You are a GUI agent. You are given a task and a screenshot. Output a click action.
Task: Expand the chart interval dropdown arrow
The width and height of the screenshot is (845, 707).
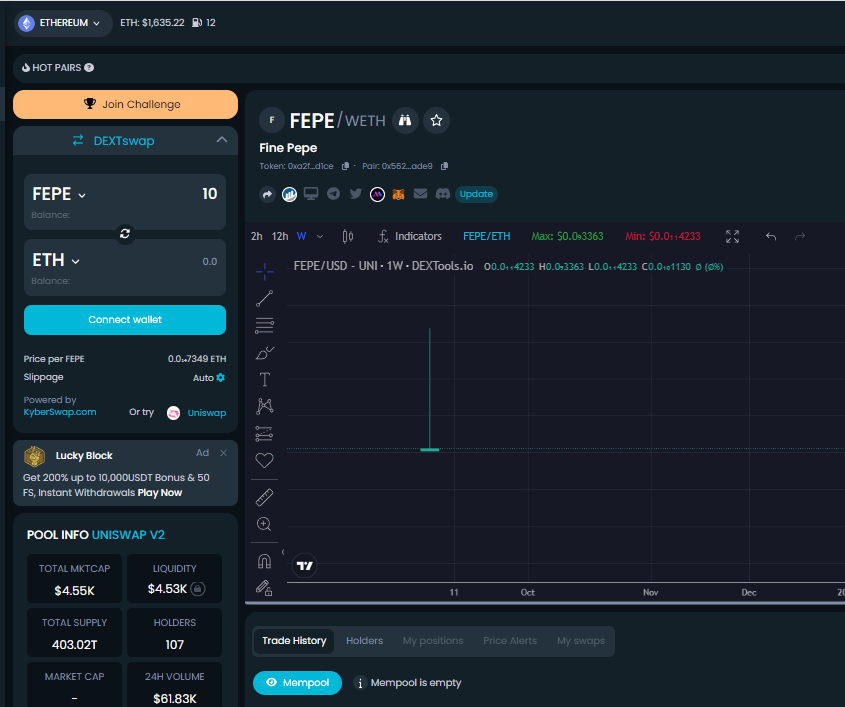pos(320,237)
